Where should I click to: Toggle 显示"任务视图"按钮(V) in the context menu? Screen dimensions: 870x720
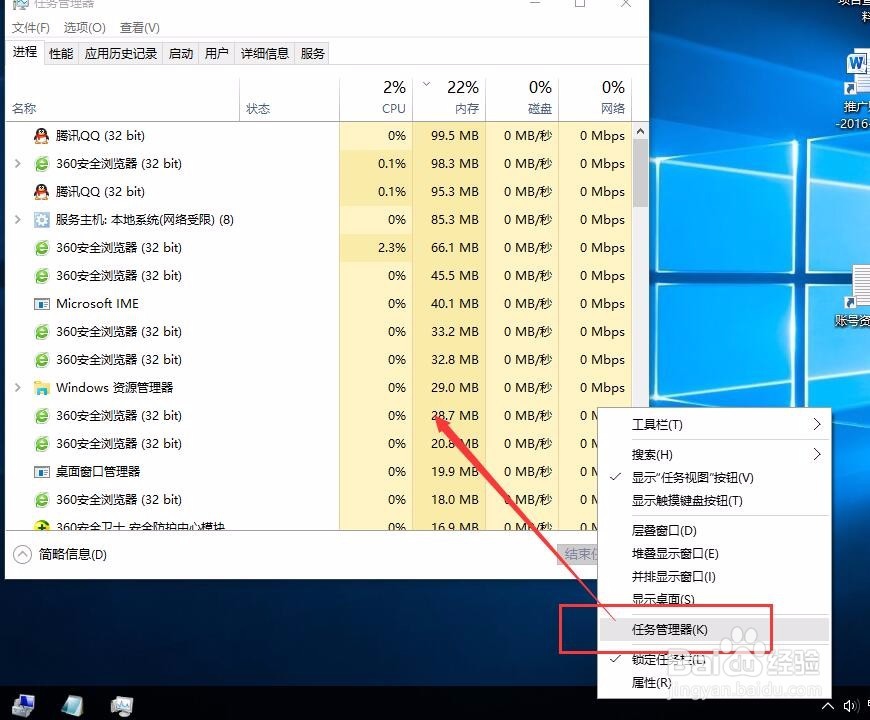click(714, 478)
